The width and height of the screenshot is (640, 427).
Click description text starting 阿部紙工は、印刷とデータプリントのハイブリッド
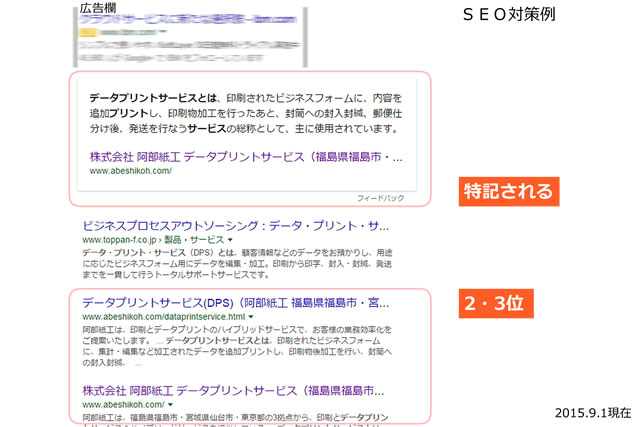(x=237, y=346)
